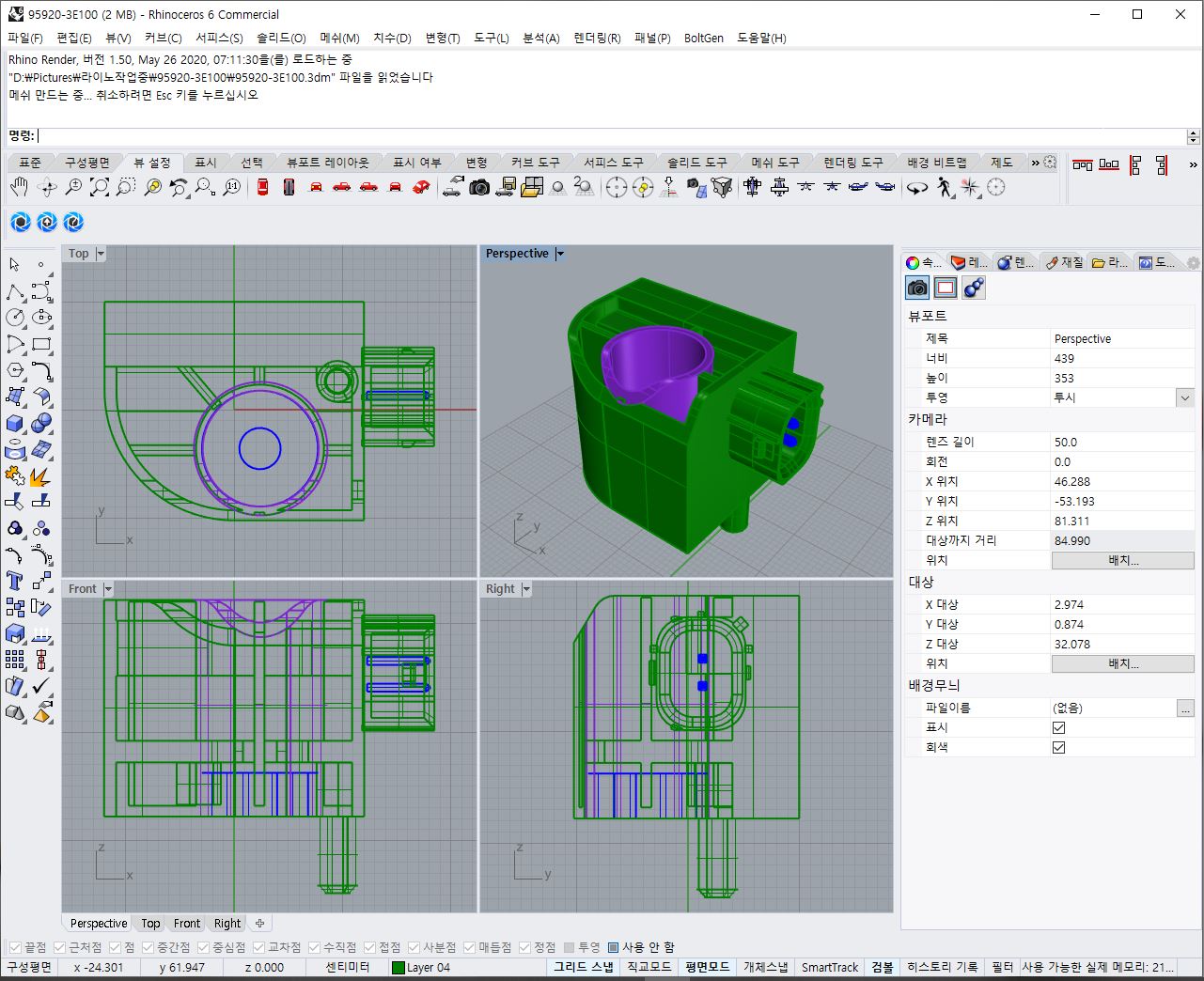
Task: Select the pointer arrow tool
Action: click(x=15, y=265)
